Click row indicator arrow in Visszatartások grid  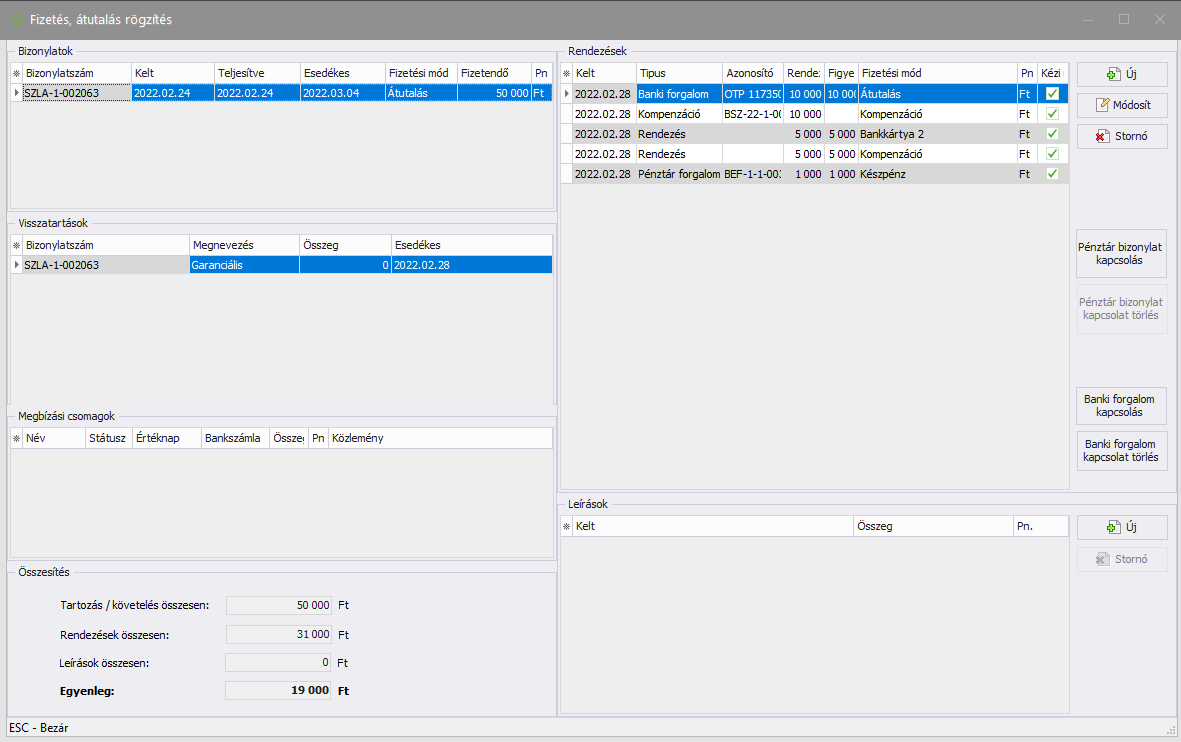click(x=16, y=265)
